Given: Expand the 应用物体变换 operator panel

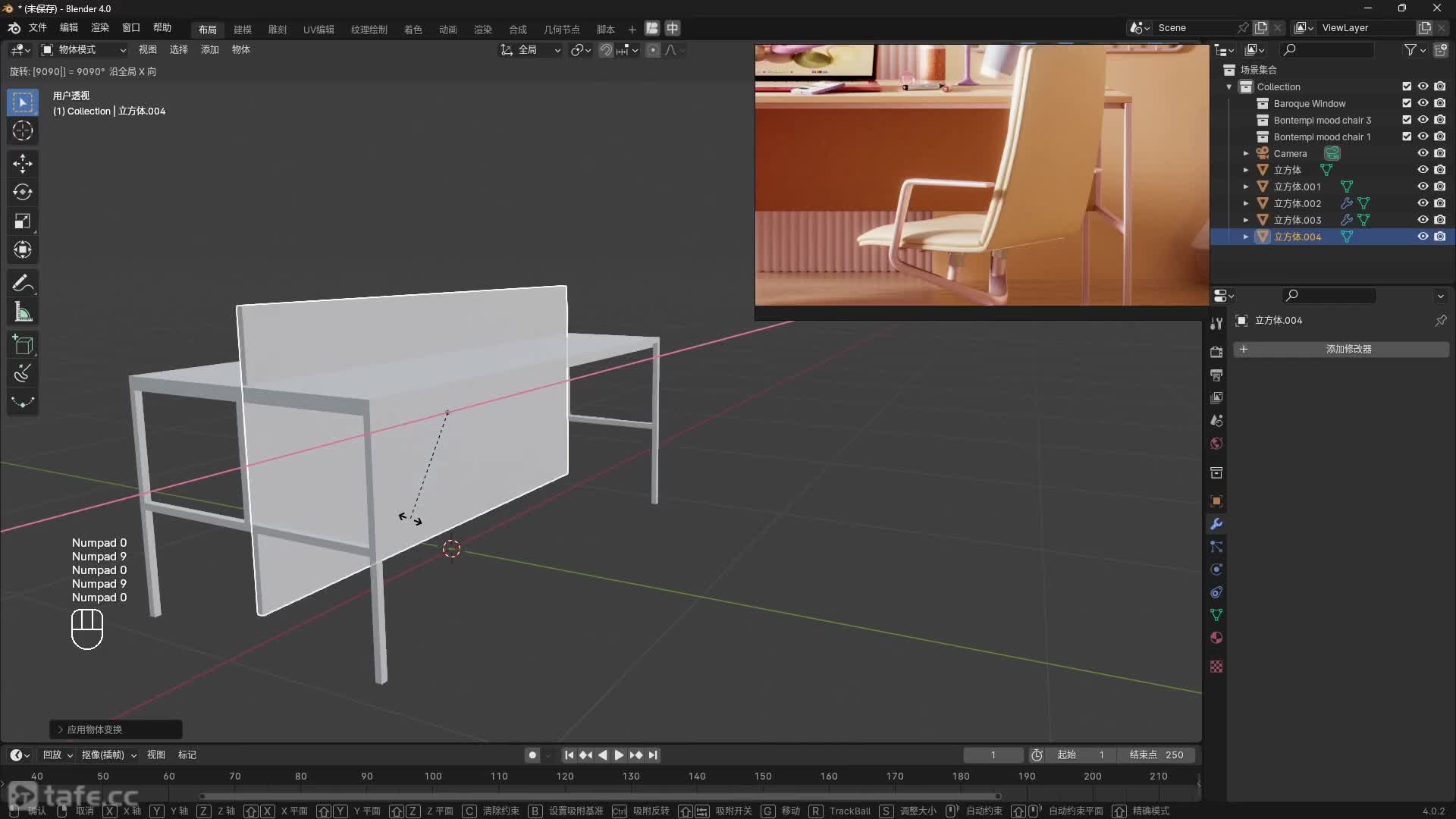Looking at the screenshot, I should (x=115, y=730).
